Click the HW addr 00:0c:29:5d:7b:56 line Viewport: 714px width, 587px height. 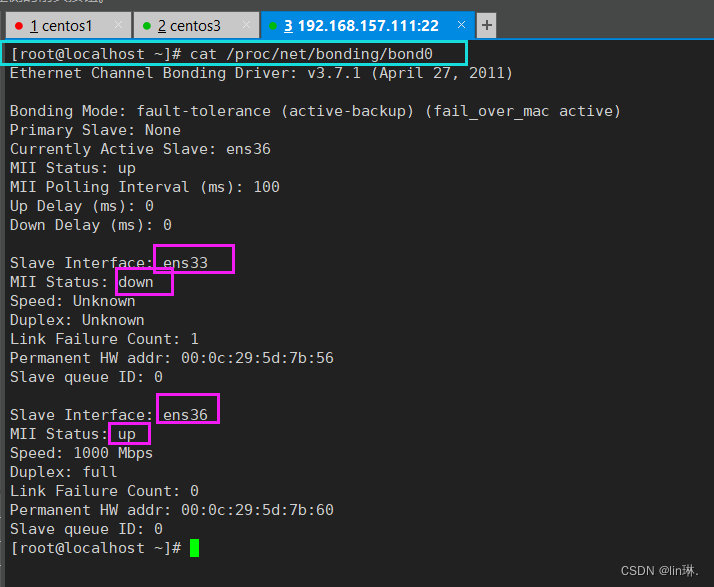[172, 358]
